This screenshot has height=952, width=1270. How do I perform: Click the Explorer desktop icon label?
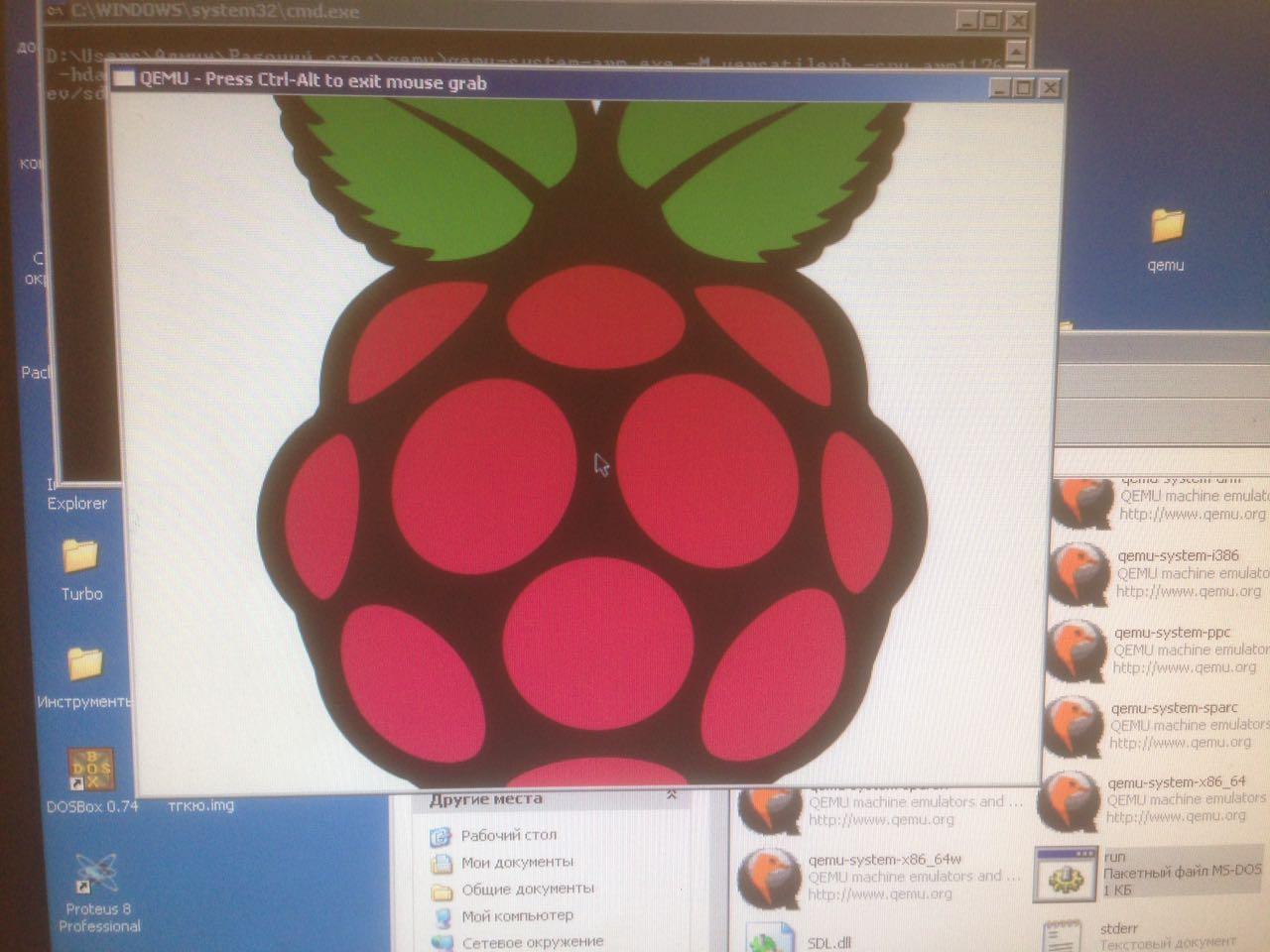point(76,503)
